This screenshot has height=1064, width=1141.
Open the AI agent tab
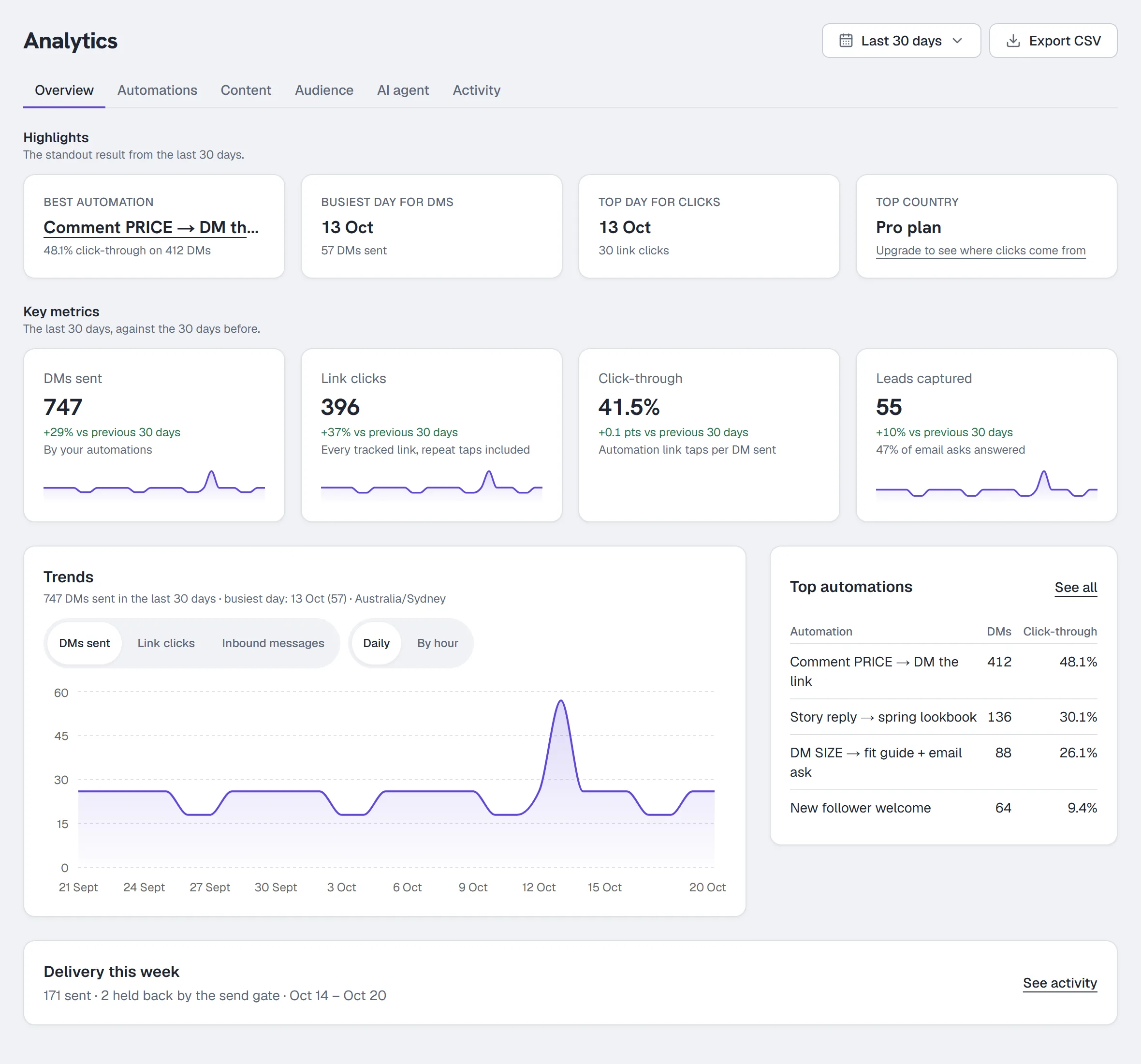point(403,90)
